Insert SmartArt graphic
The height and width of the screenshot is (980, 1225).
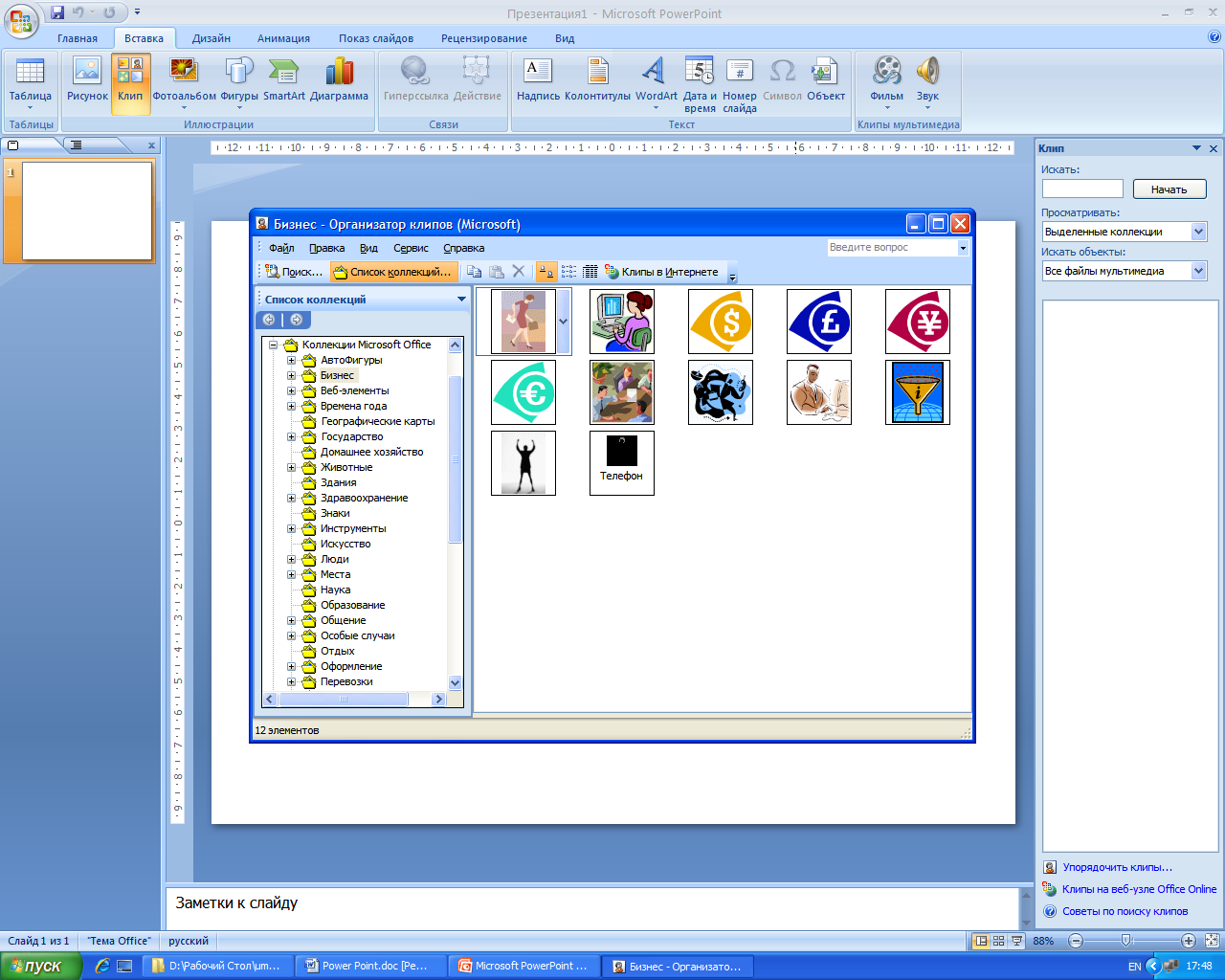[284, 83]
